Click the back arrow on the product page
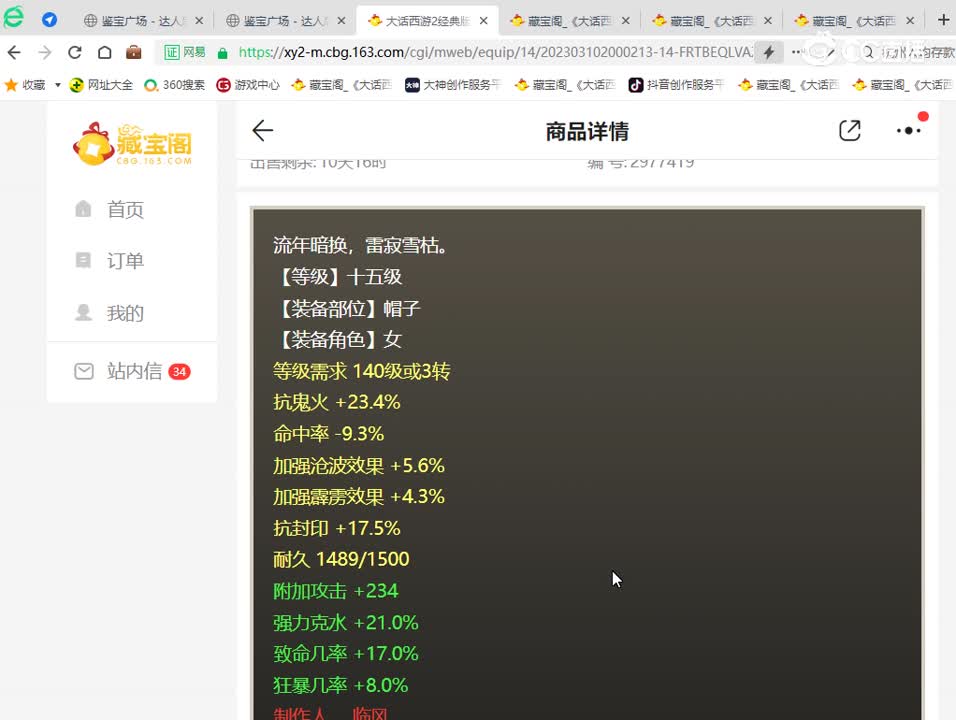Screen dimensions: 956x720 262,130
